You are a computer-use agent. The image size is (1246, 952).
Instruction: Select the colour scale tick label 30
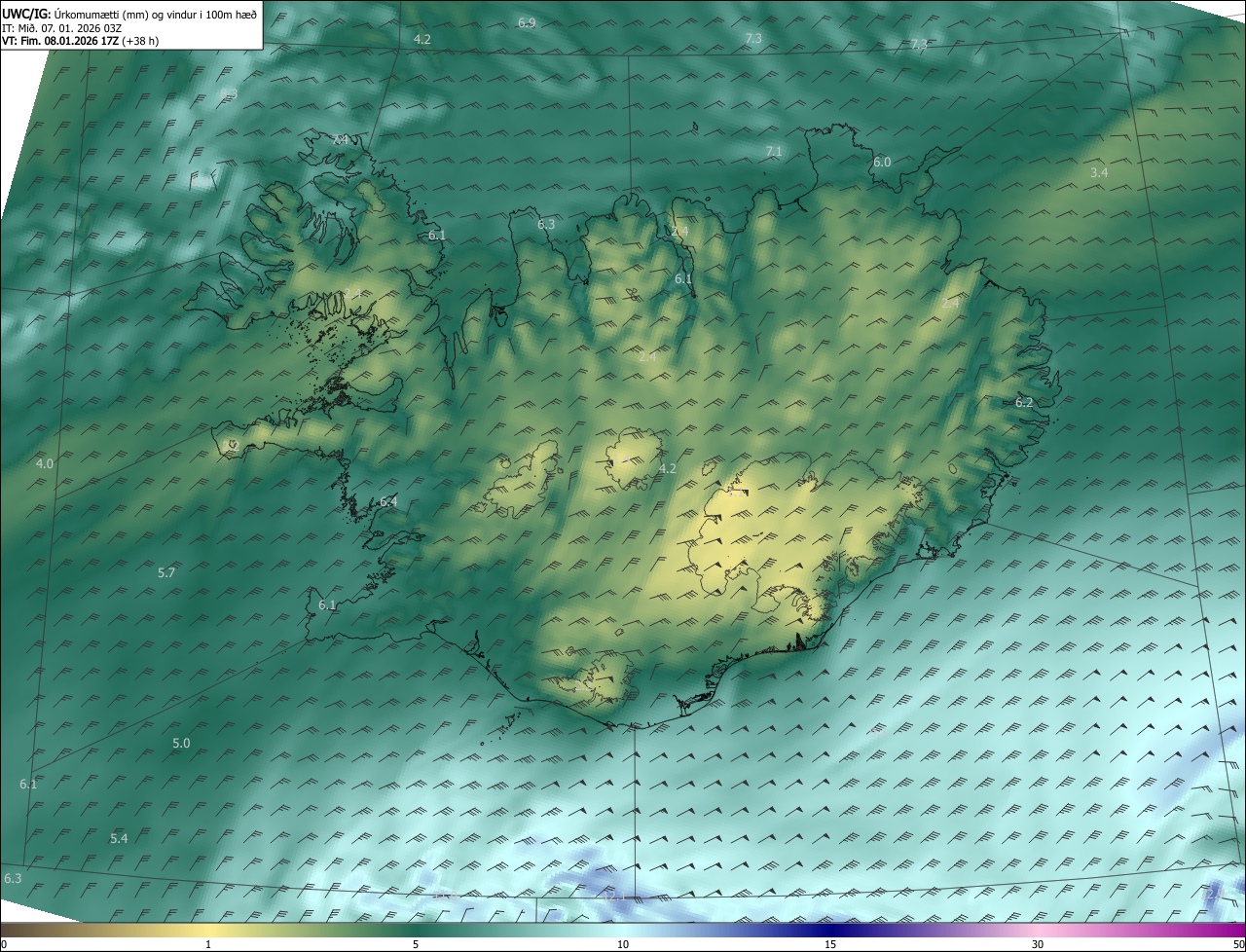(1038, 944)
